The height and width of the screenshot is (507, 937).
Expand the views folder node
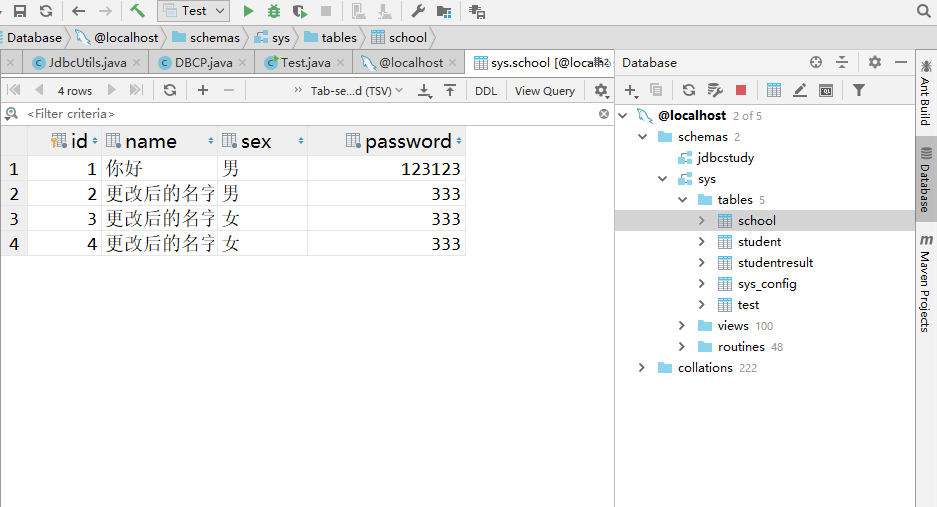[682, 326]
